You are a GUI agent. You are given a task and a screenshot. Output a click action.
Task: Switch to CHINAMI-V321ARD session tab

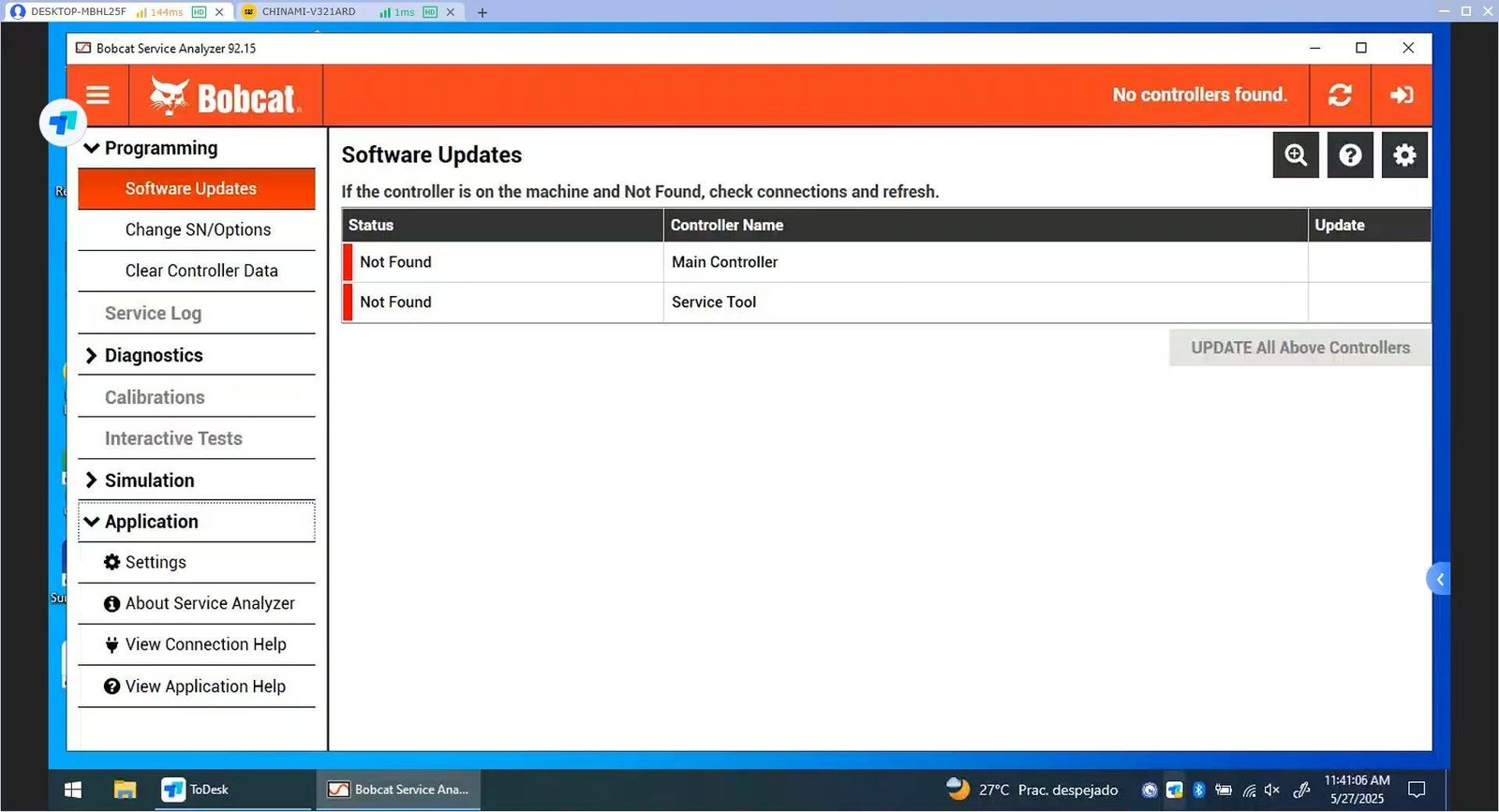pos(309,12)
